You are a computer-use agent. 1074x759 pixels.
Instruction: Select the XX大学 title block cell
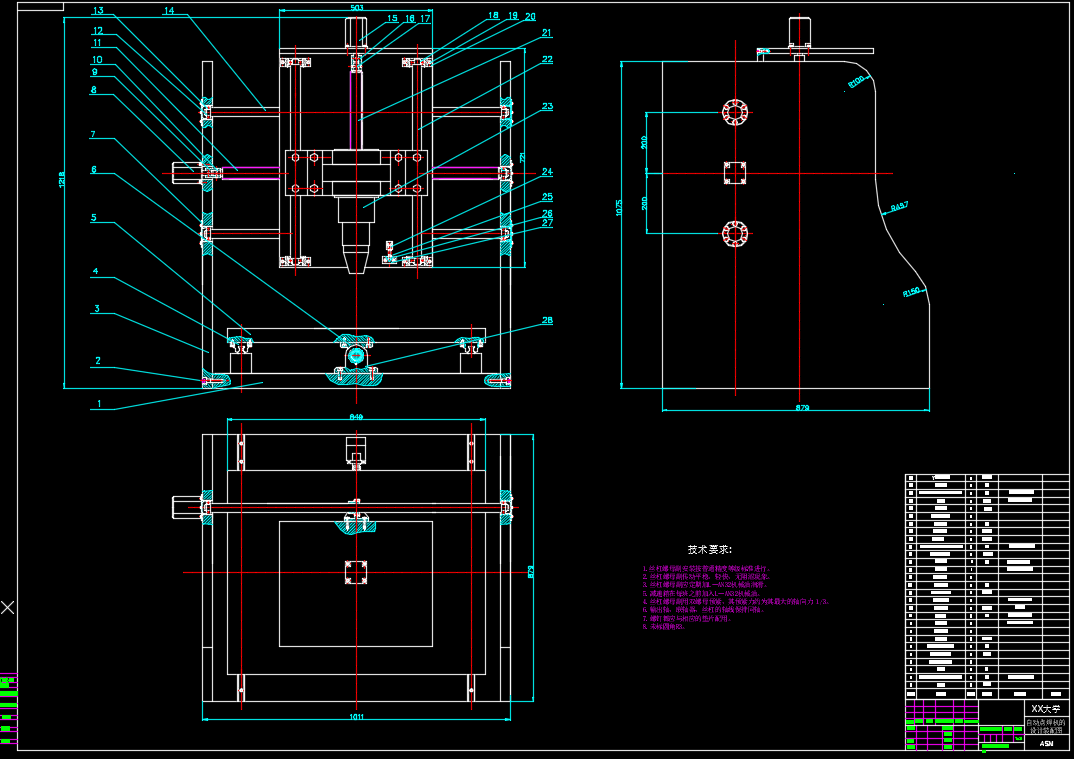pyautogui.click(x=1044, y=708)
